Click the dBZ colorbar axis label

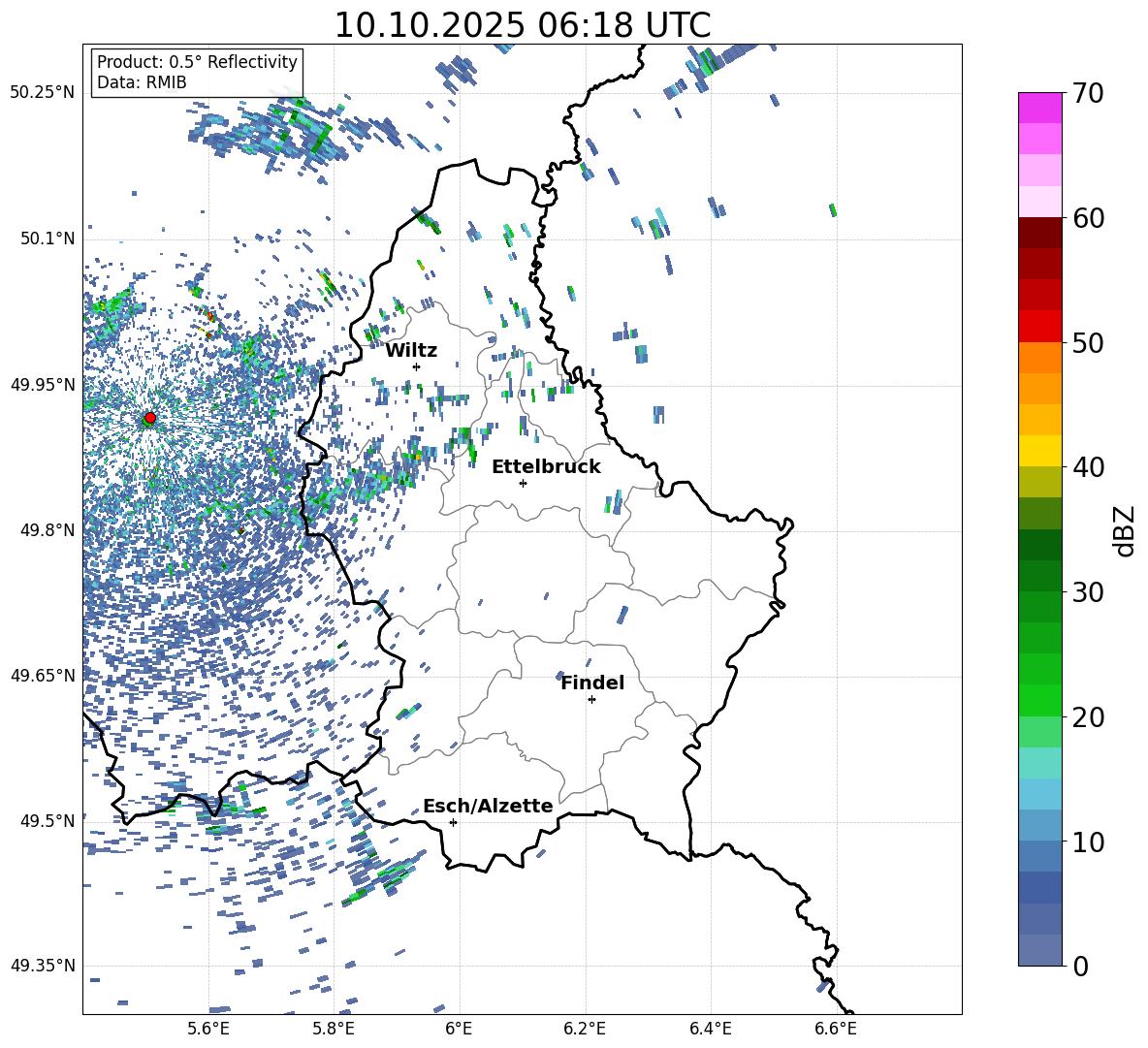[1125, 531]
